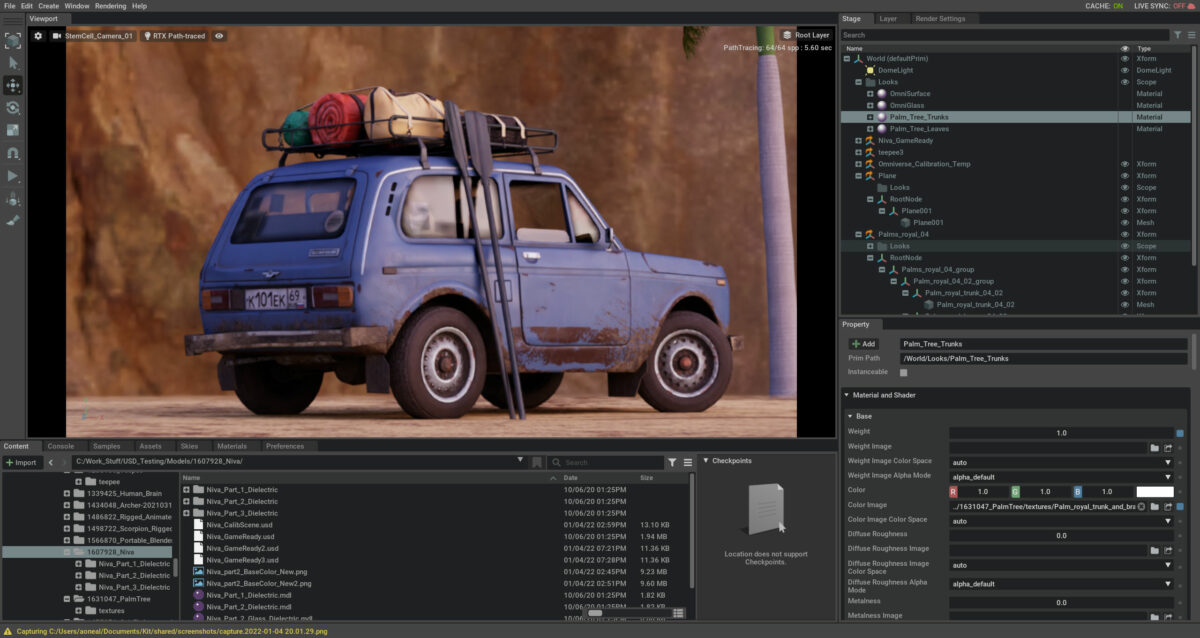Open the viewport settings gear

37,35
